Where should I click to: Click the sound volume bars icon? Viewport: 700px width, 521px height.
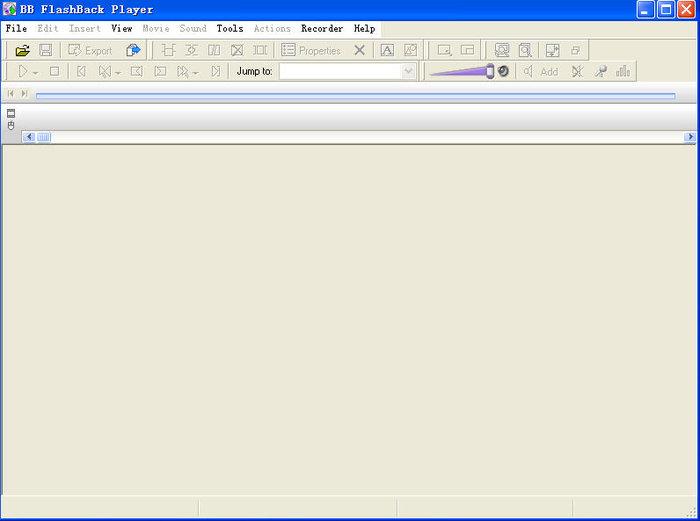coord(623,71)
